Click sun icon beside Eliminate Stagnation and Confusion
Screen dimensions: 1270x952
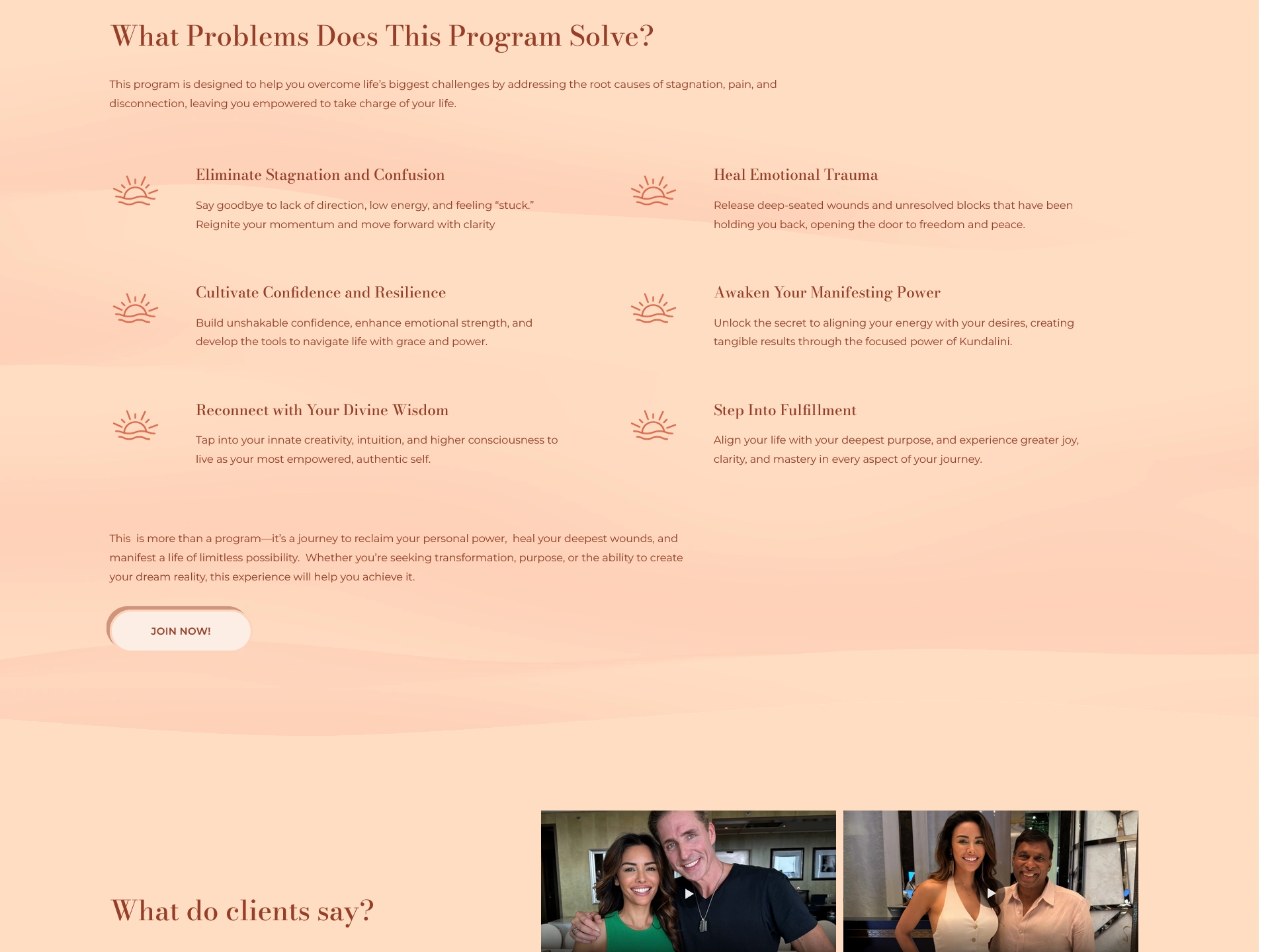point(136,191)
